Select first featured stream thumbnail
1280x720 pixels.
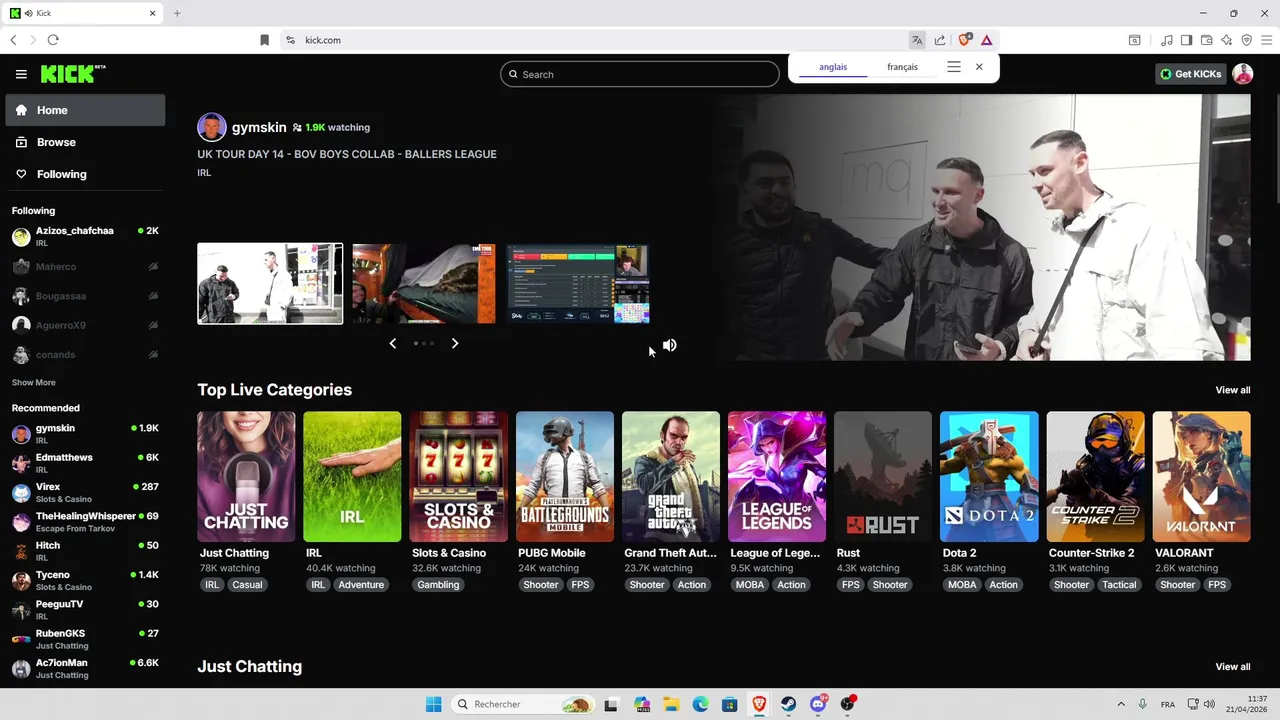(x=270, y=284)
